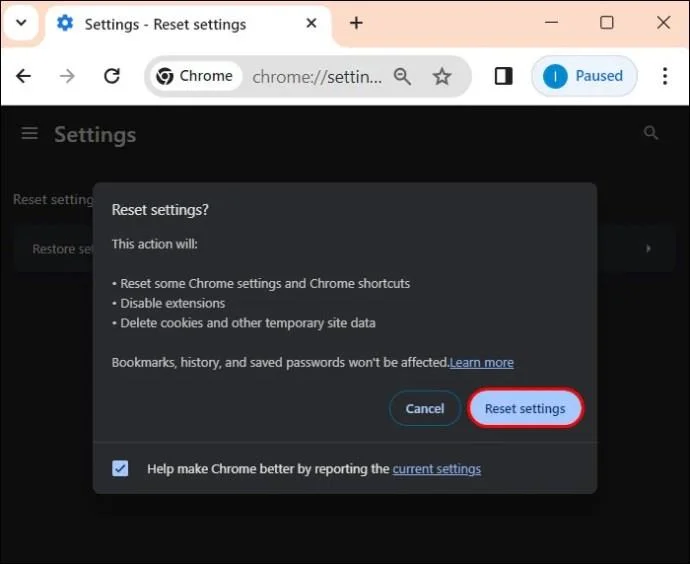Open the Paused profile button
The width and height of the screenshot is (690, 564).
[584, 76]
